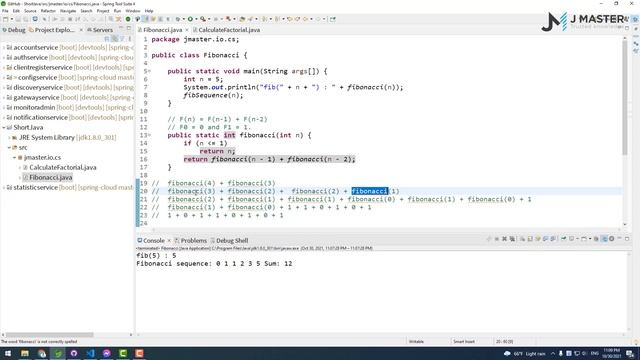
Task: Click the Remove Launch icon in Console
Action: pyautogui.click(x=504, y=239)
